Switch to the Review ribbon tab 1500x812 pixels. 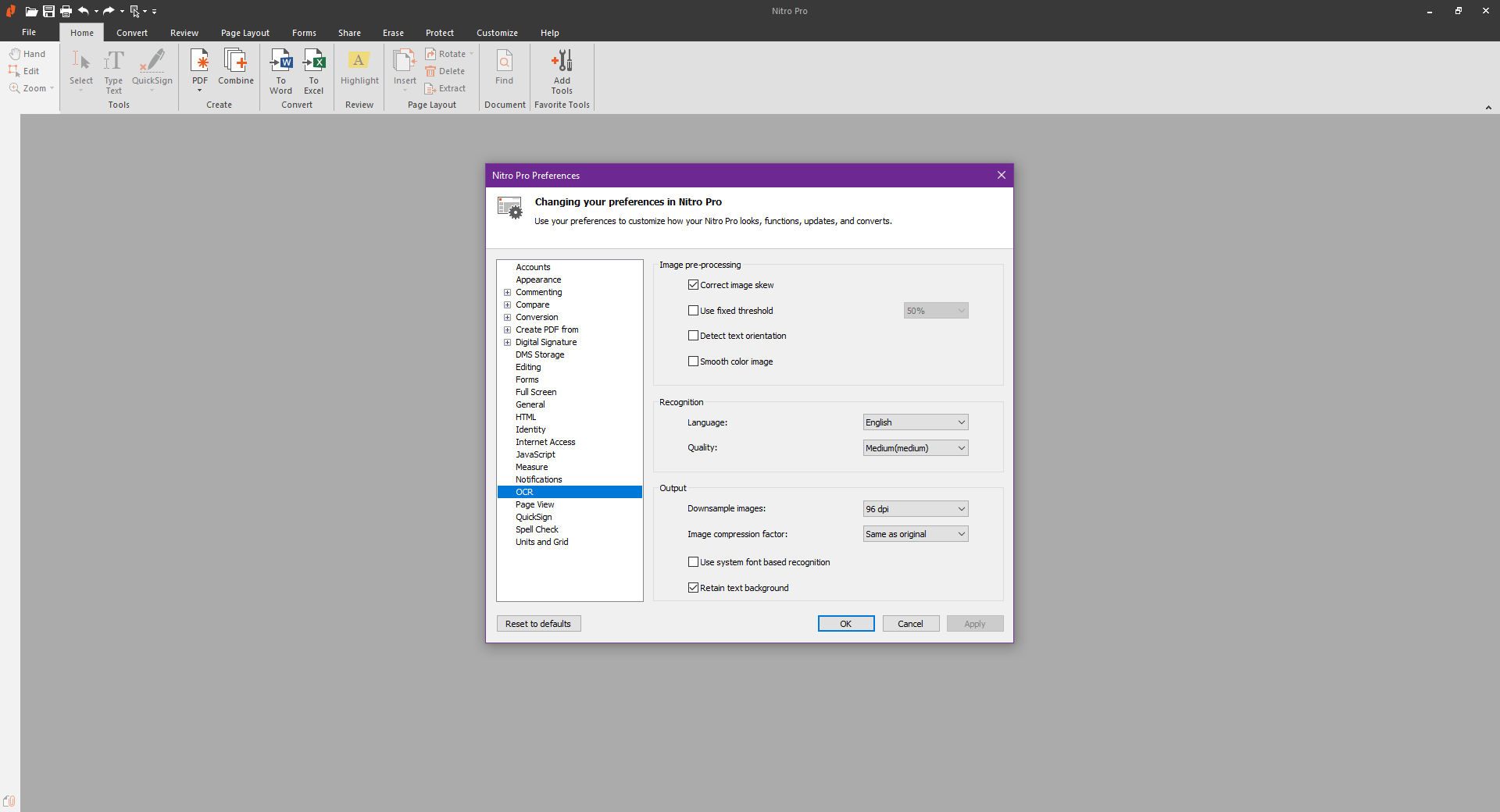[x=184, y=33]
